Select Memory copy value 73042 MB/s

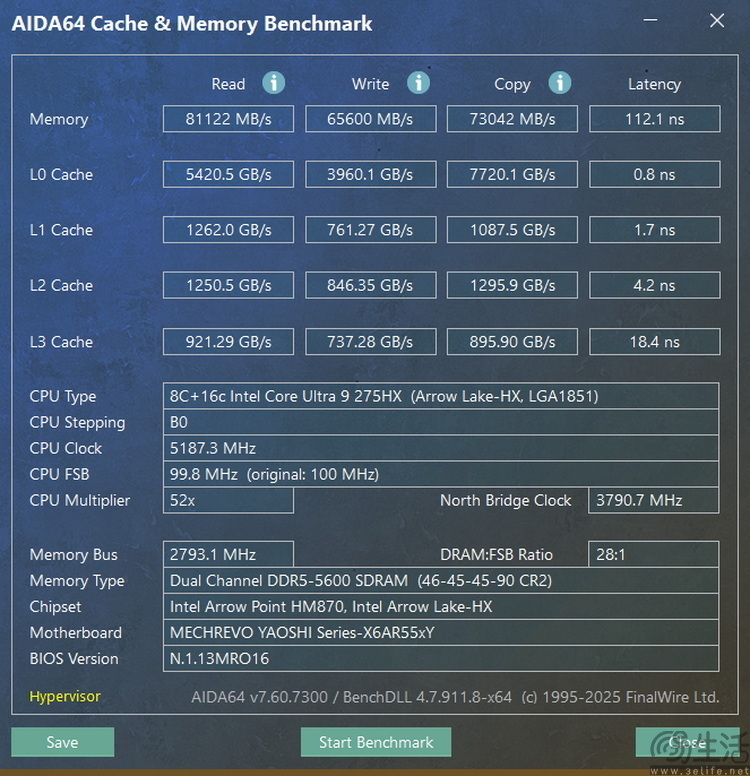pyautogui.click(x=512, y=119)
